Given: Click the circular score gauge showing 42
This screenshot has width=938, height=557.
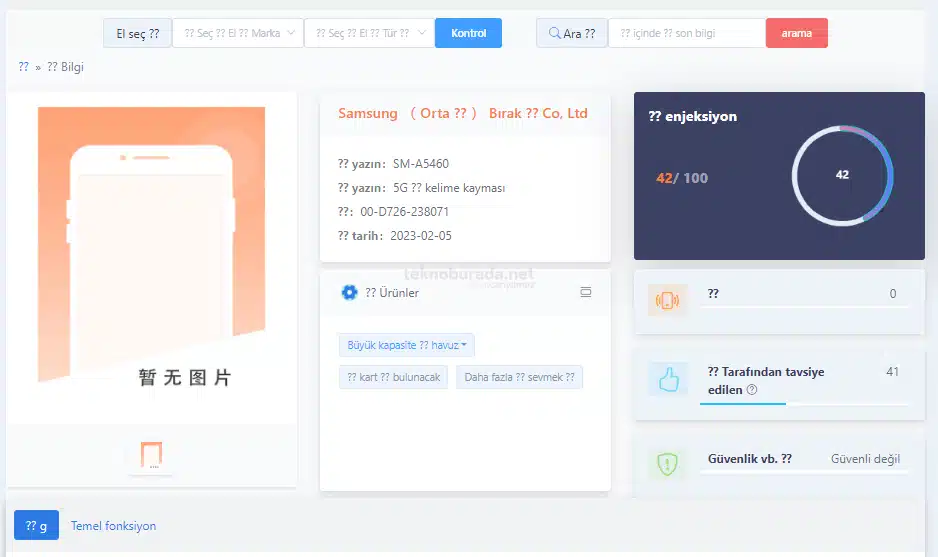Looking at the screenshot, I should [x=842, y=175].
